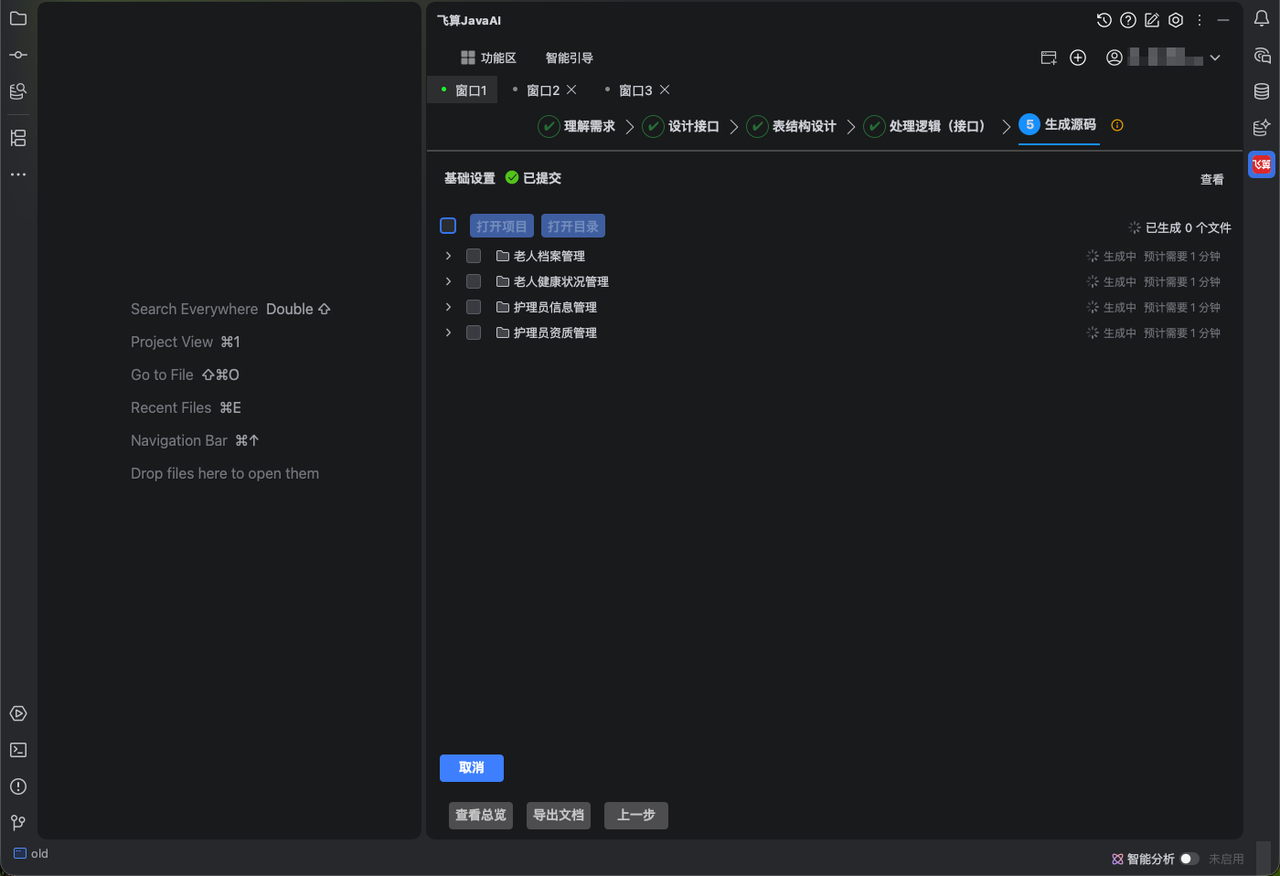Open the Notifications bell
Viewport: 1280px width, 876px height.
[x=1262, y=19]
